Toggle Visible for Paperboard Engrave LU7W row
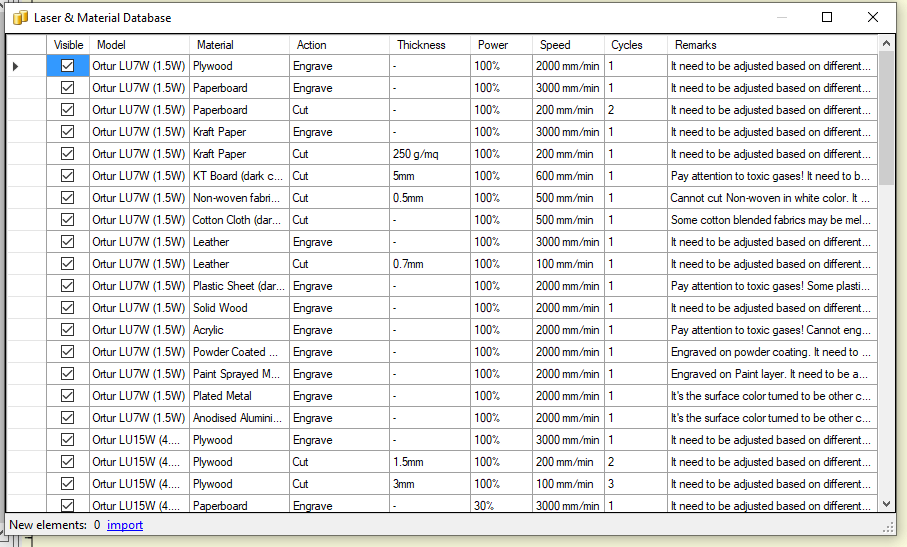The width and height of the screenshot is (907, 547). [x=68, y=88]
